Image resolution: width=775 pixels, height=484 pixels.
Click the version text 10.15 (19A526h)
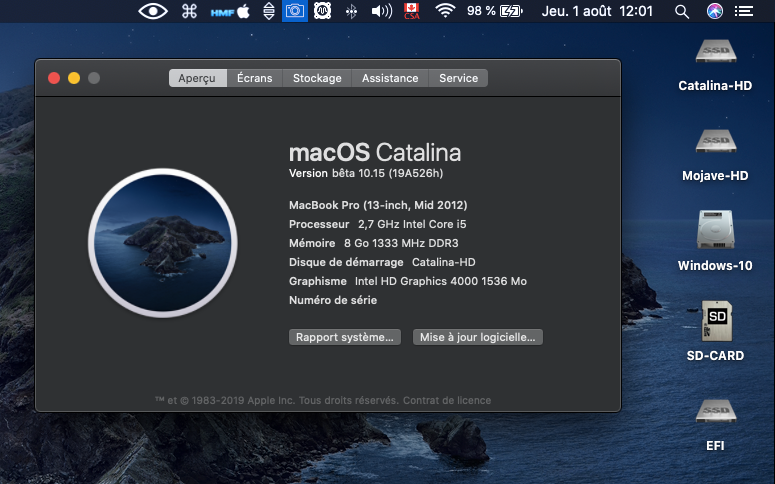click(401, 174)
